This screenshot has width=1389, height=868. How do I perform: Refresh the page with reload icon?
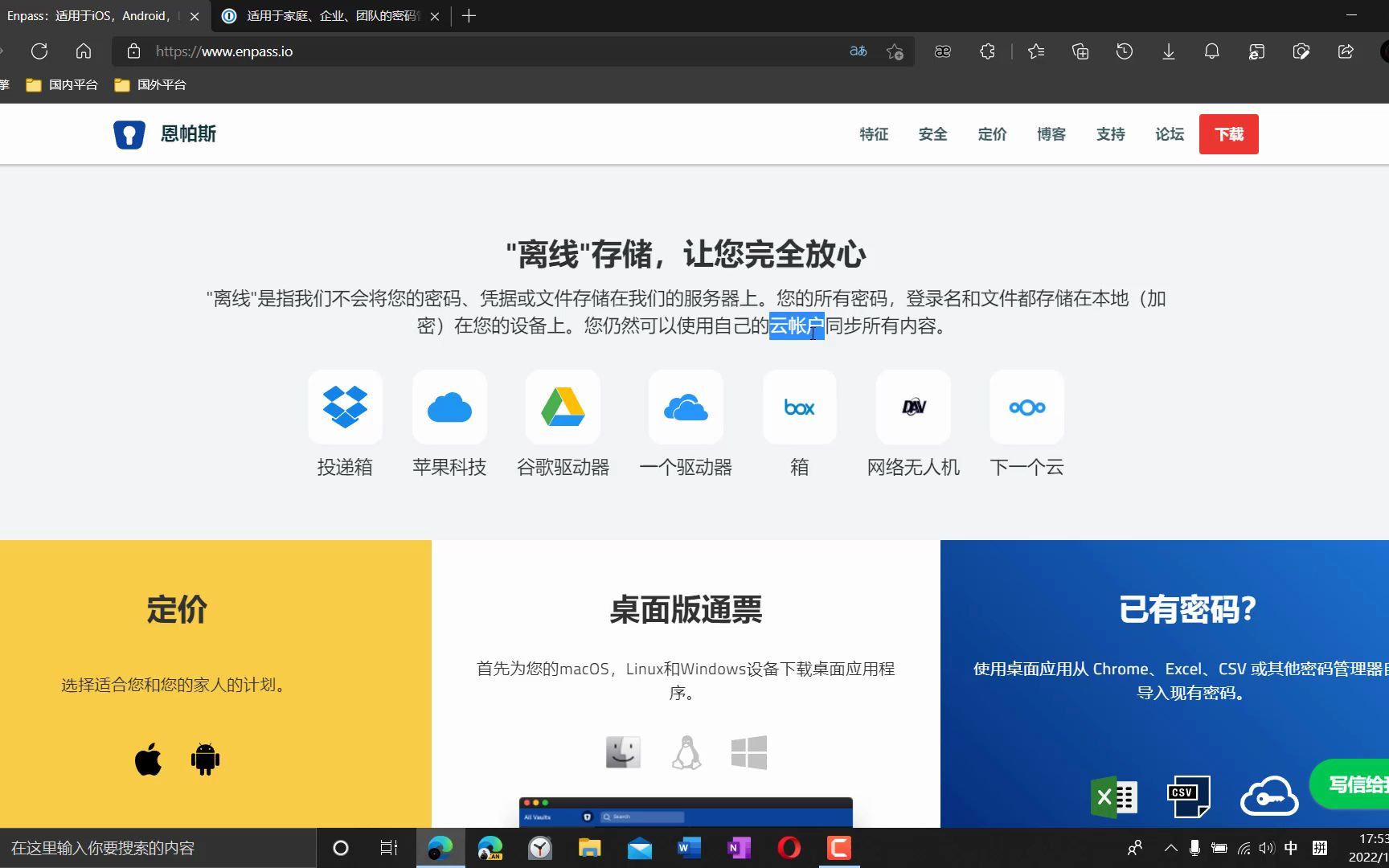pos(39,51)
